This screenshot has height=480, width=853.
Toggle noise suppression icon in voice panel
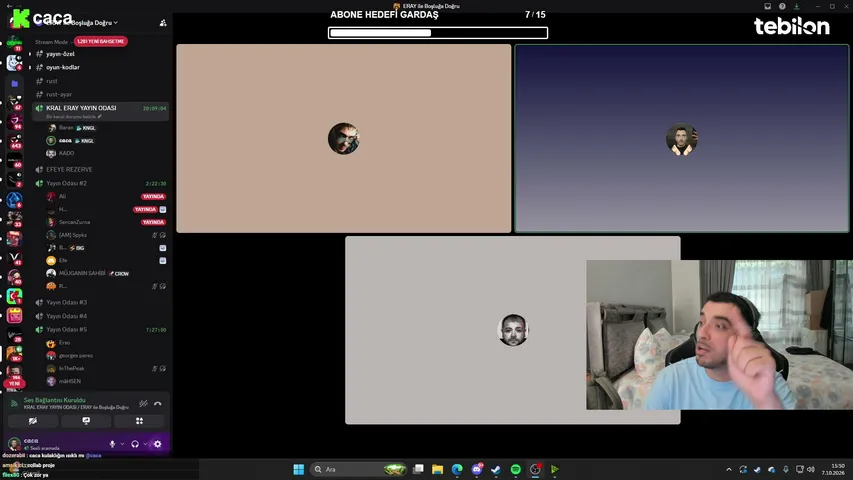click(x=143, y=403)
